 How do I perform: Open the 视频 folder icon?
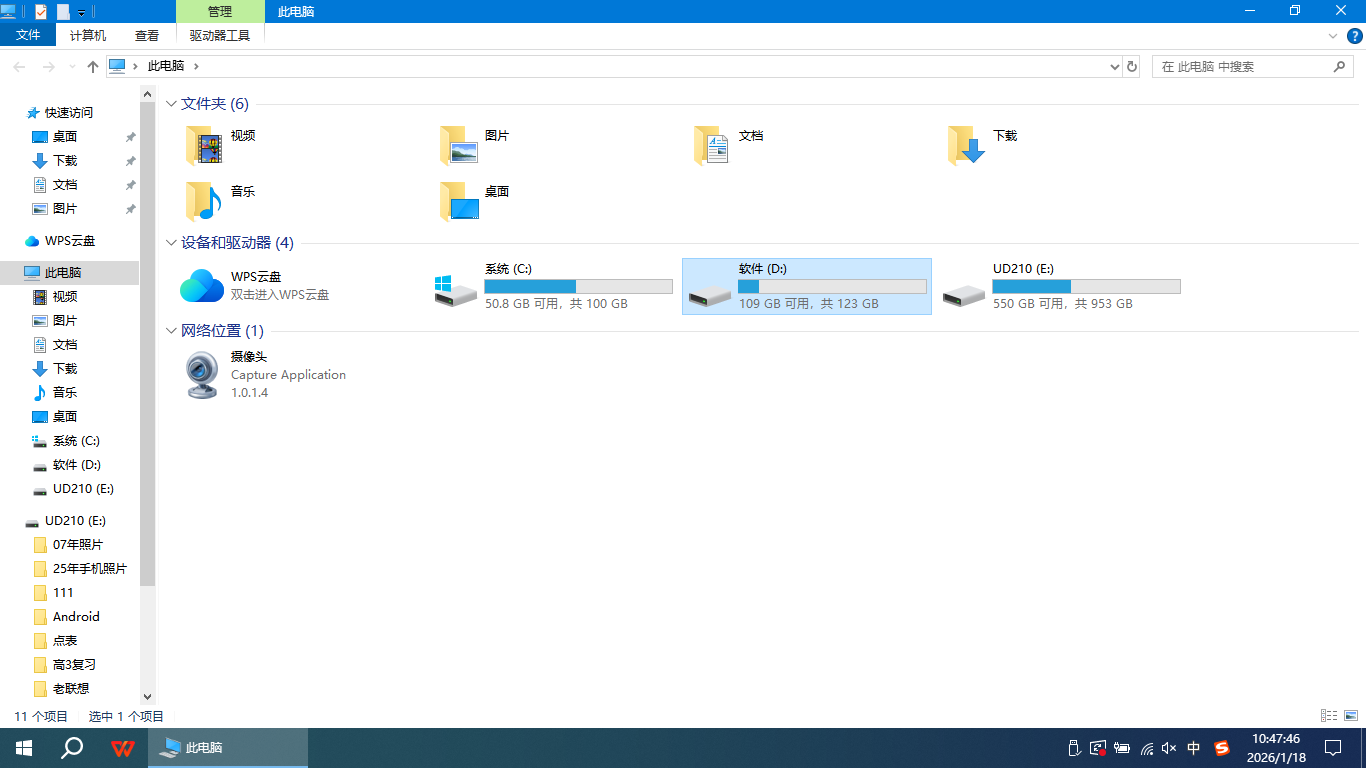tap(204, 146)
